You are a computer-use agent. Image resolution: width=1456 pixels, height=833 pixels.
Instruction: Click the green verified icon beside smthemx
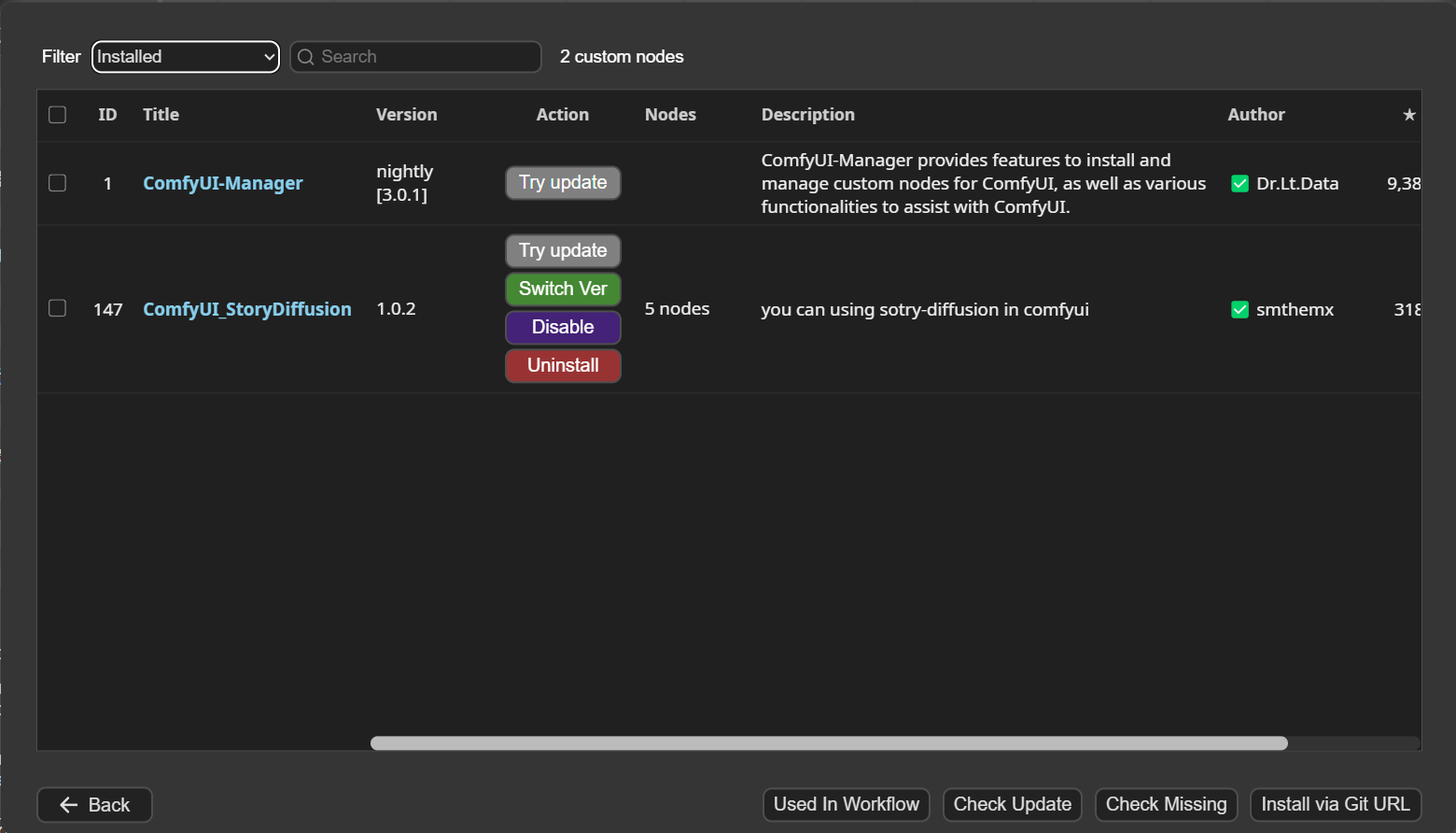pos(1239,310)
